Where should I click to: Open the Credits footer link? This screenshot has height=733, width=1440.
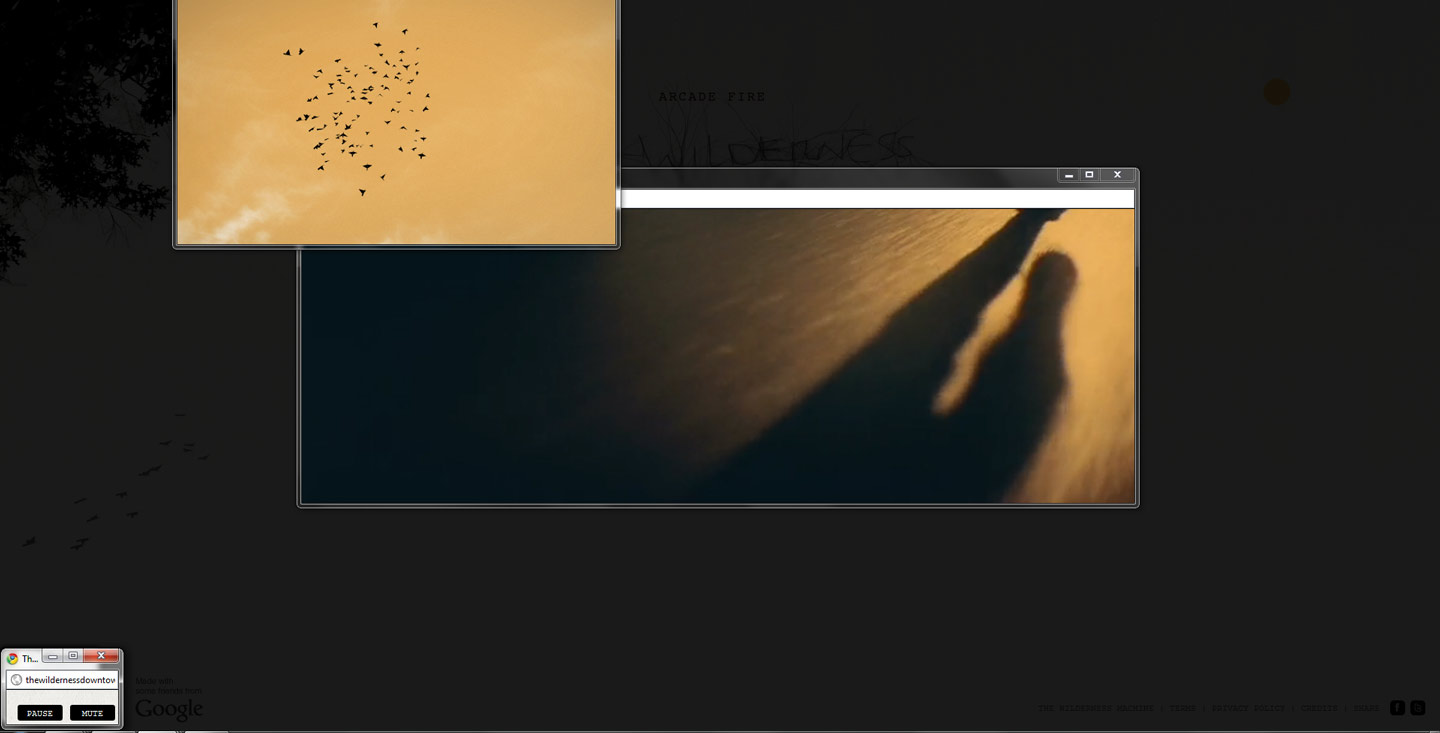coord(1319,708)
